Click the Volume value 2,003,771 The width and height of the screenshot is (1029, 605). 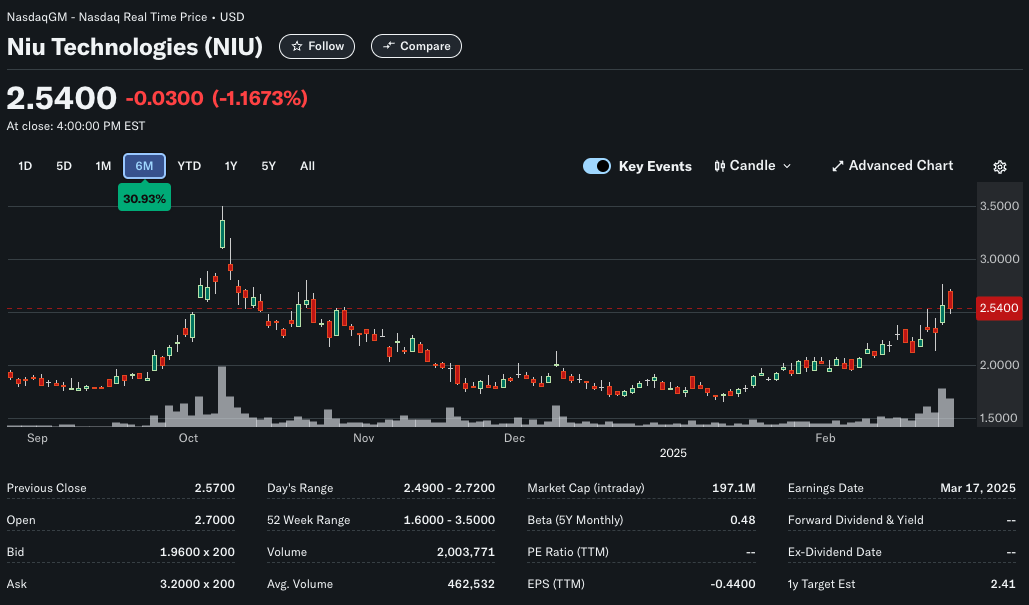[x=466, y=553]
